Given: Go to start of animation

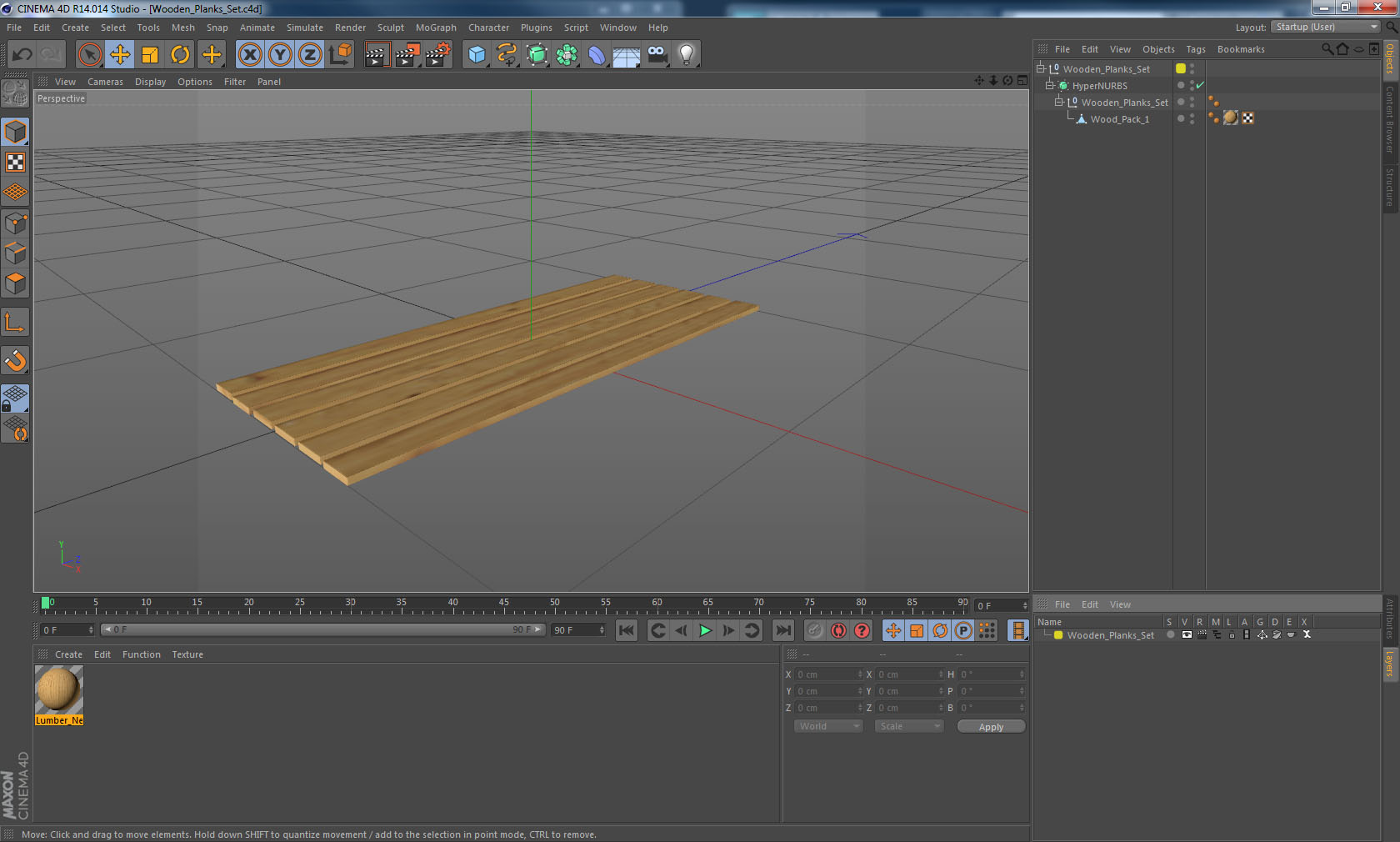Looking at the screenshot, I should [x=627, y=631].
